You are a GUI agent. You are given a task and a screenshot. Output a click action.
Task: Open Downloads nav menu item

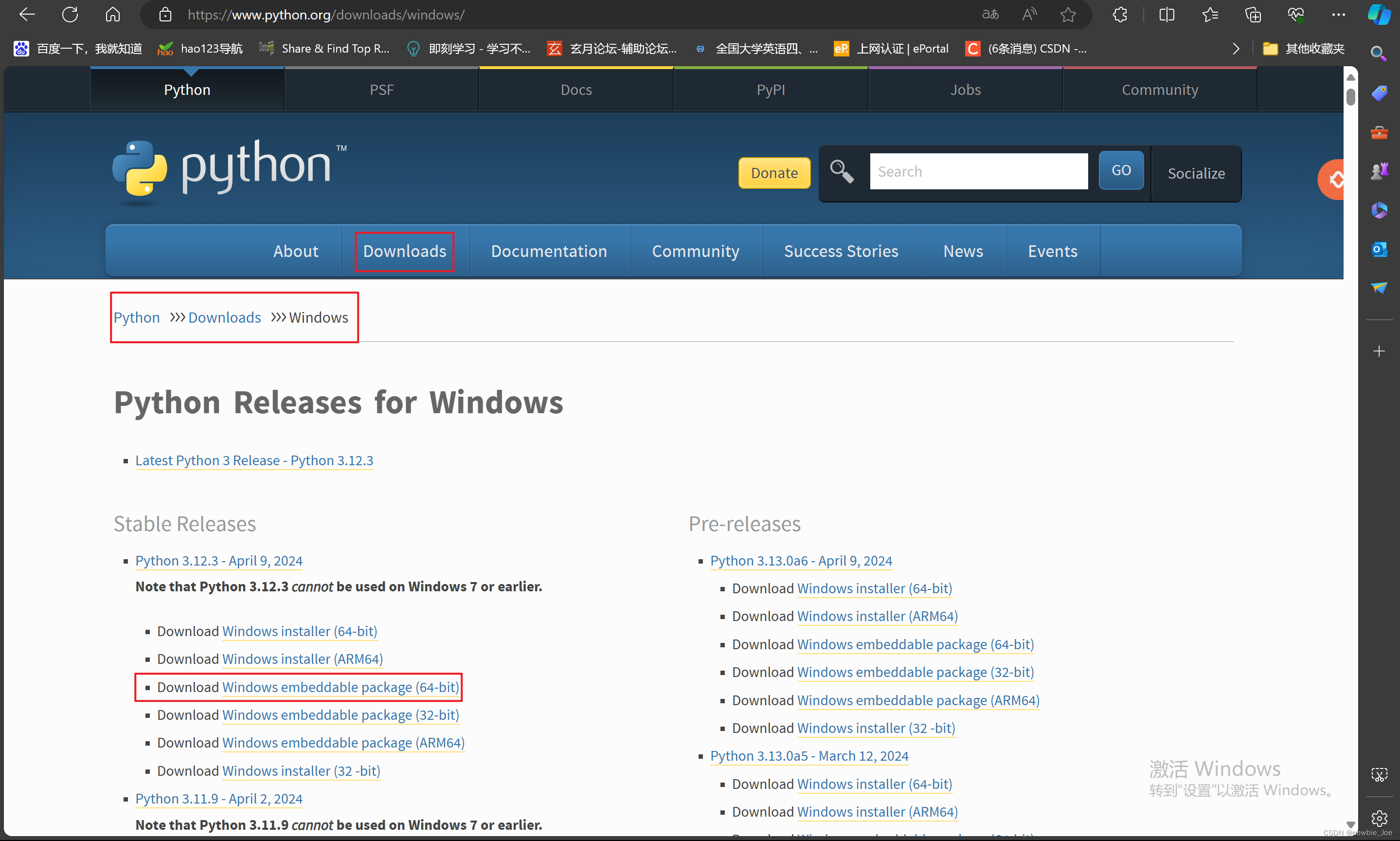404,251
